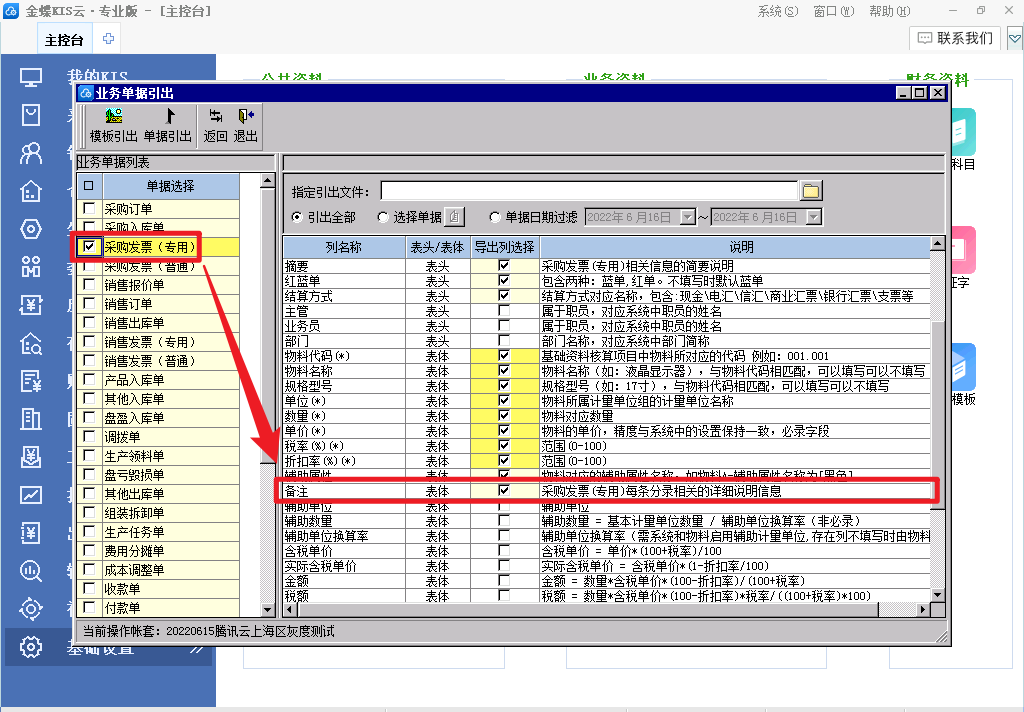Open the document with yen sidebar icon
Screen dimensions: 1024x712
[31, 381]
